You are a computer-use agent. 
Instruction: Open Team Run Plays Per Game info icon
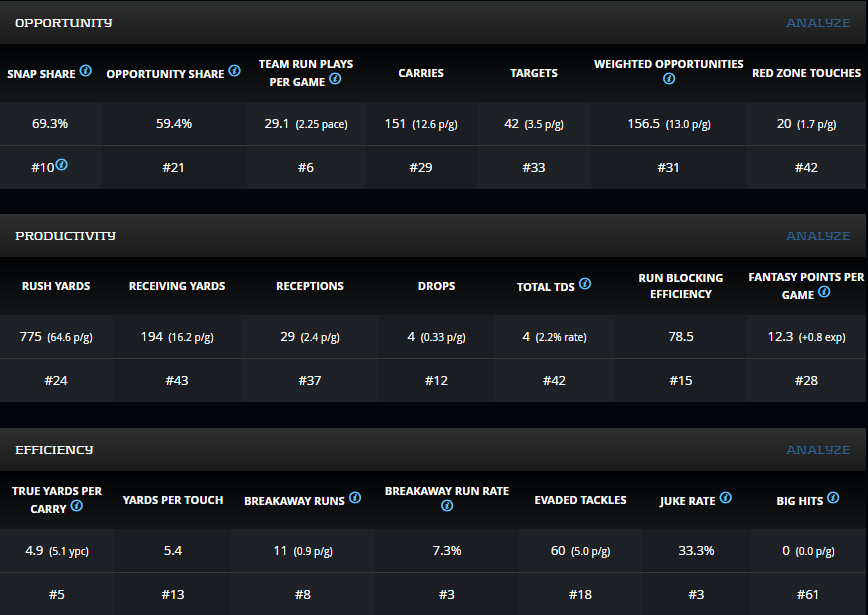tap(335, 80)
